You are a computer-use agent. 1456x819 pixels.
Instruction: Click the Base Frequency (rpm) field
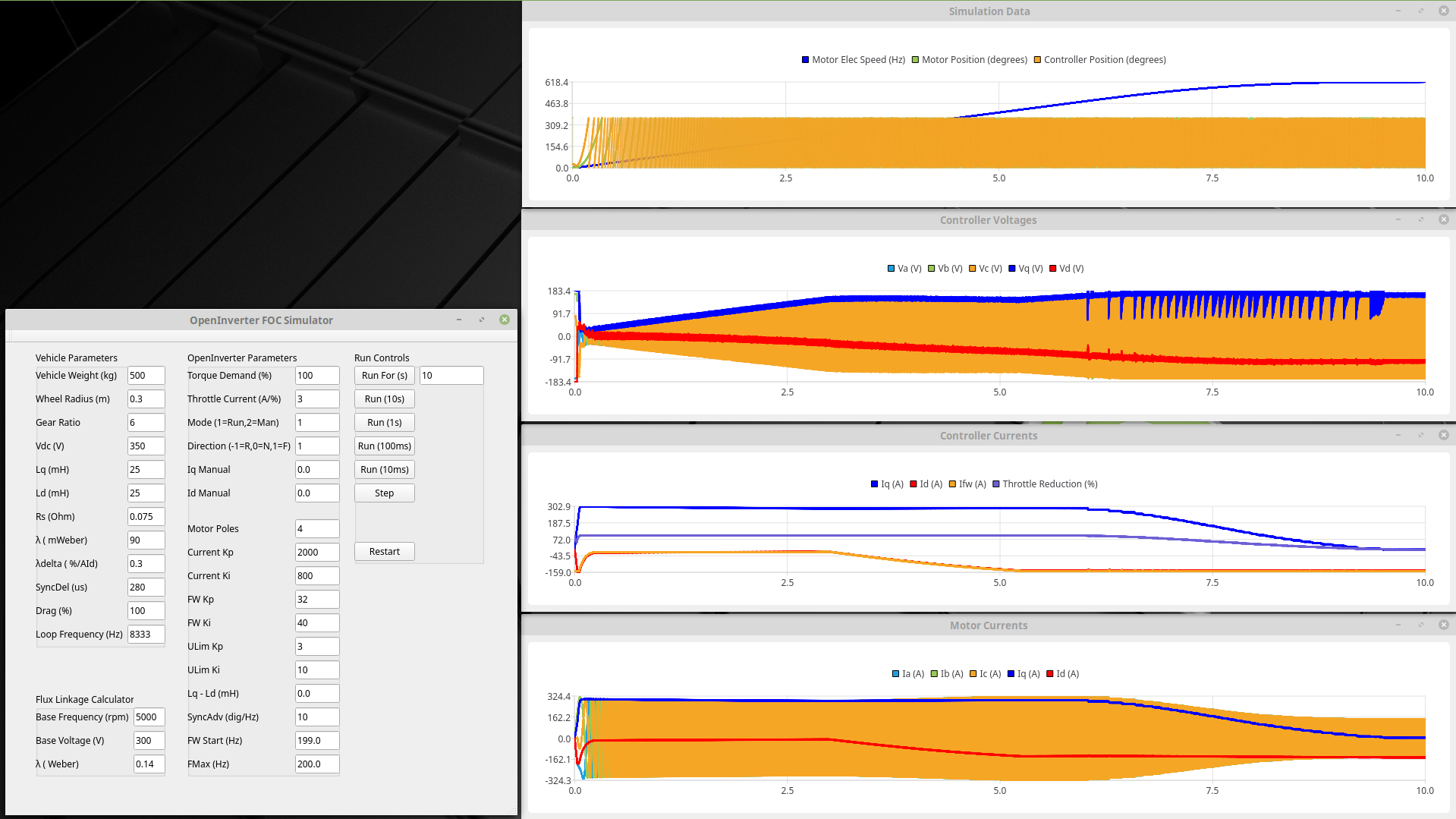[149, 717]
